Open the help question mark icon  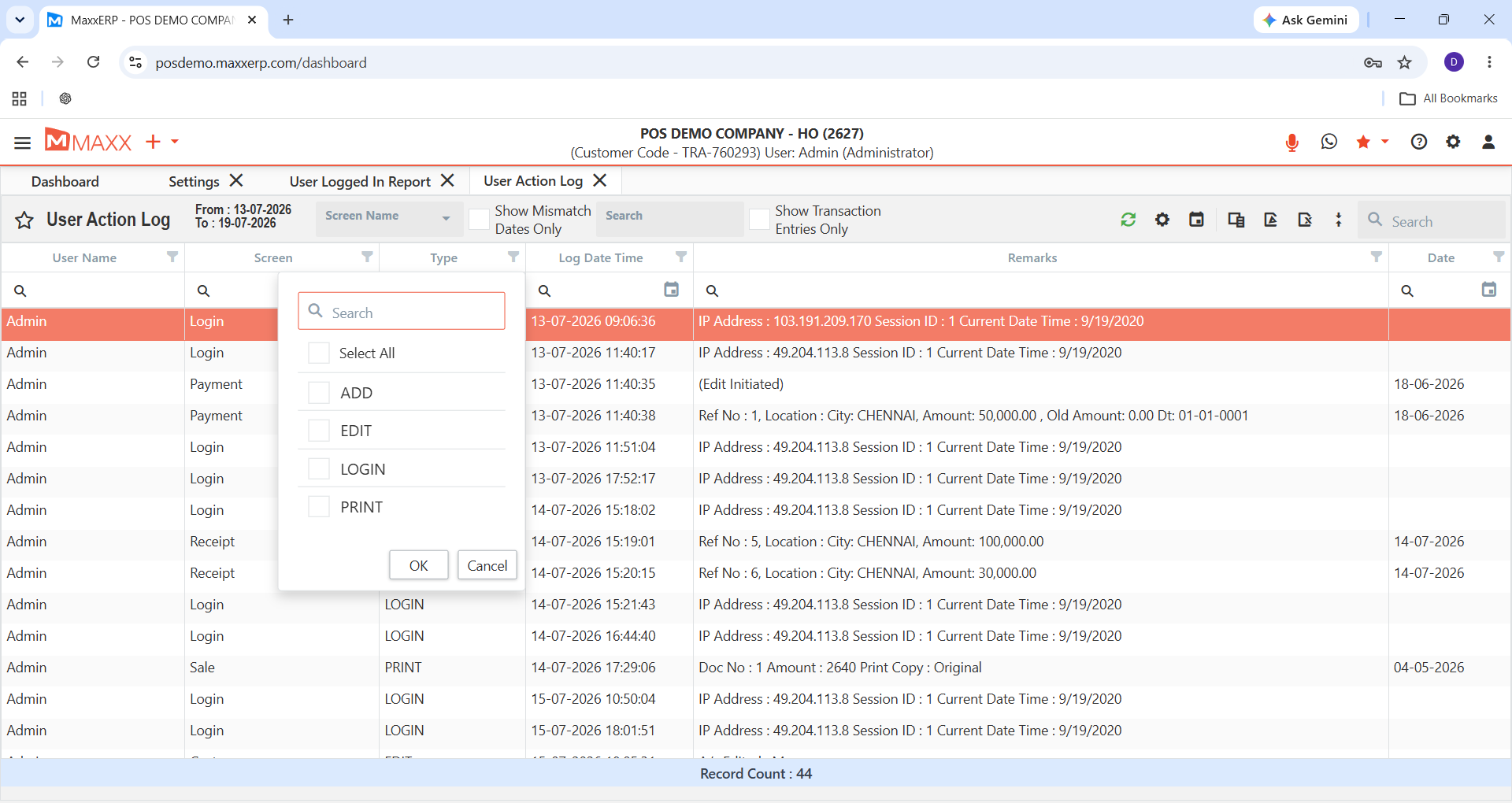point(1419,142)
